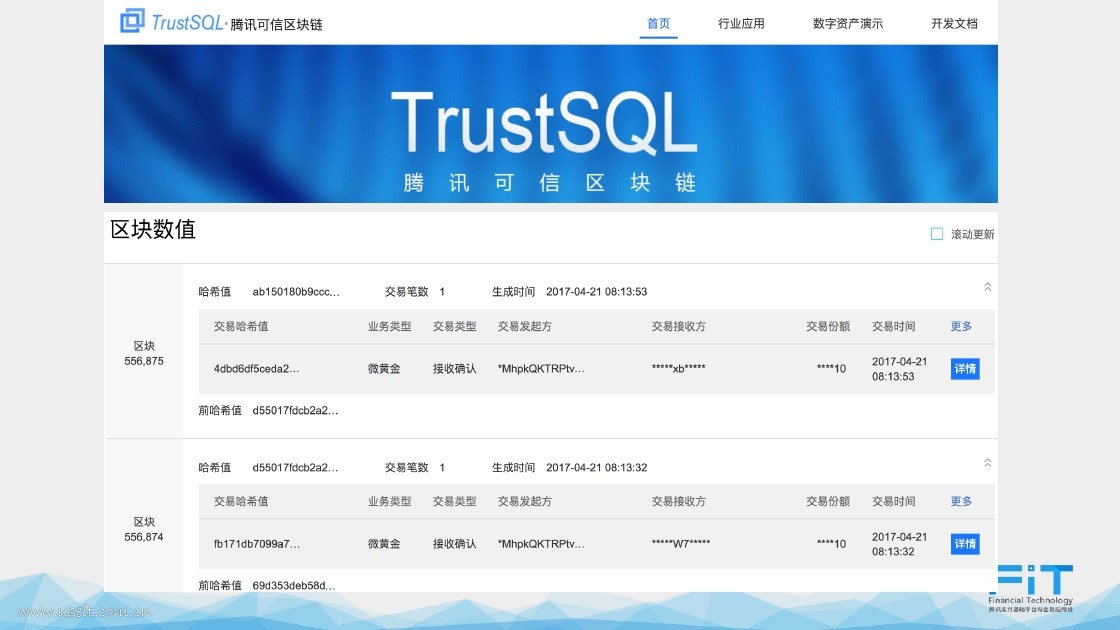Select 接收确认 in transaction fb171db7099a7… row
Image resolution: width=1120 pixels, height=630 pixels.
[x=454, y=544]
